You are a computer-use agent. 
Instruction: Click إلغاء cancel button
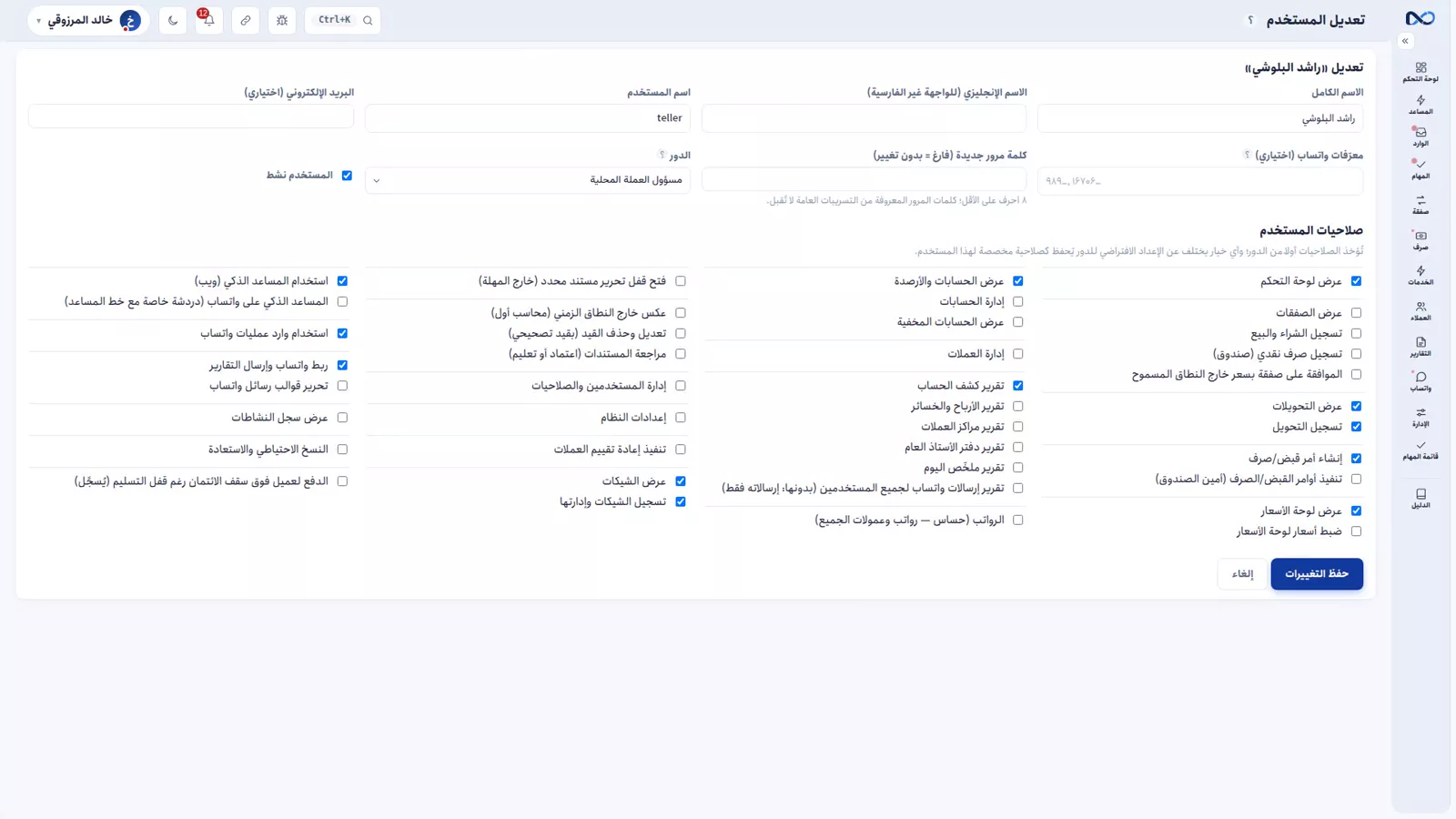pyautogui.click(x=1242, y=574)
